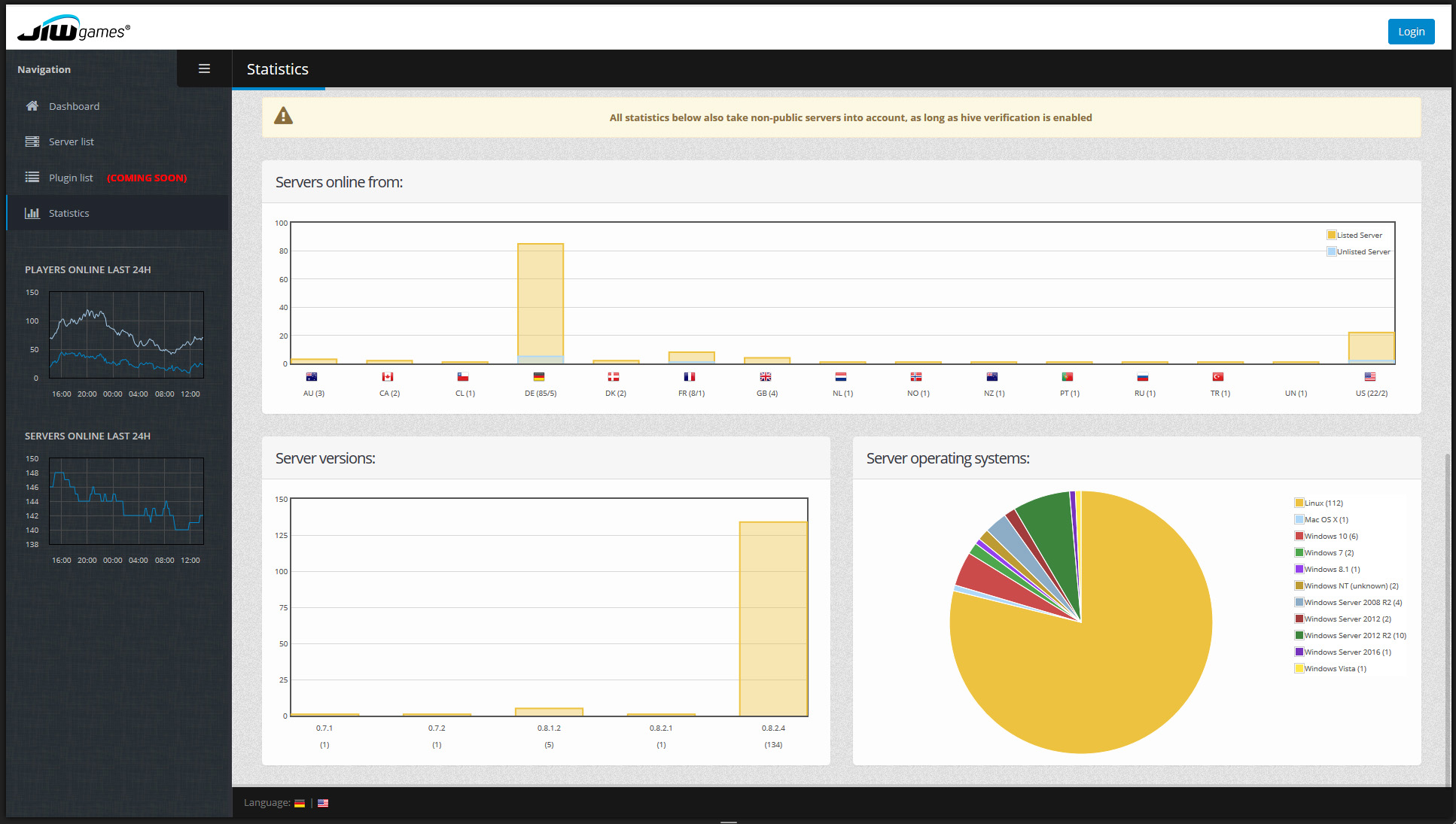The height and width of the screenshot is (824, 1456).
Task: Open the Server list menu item
Action: 72,141
